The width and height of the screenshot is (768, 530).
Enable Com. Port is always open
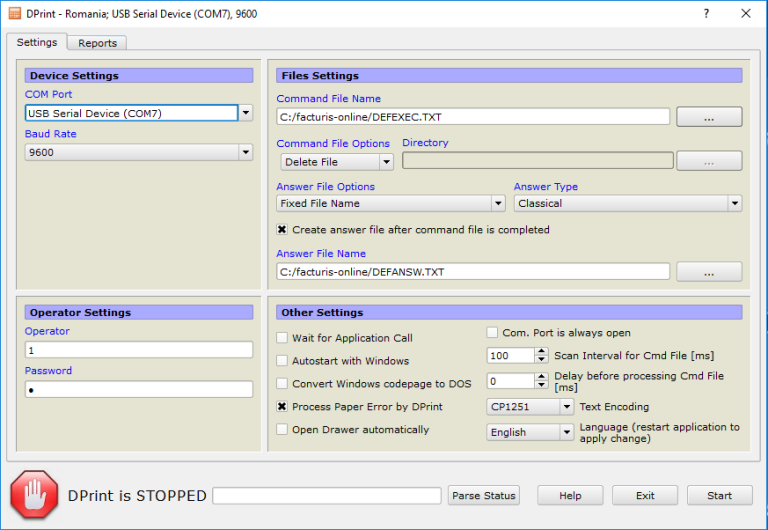click(x=492, y=333)
